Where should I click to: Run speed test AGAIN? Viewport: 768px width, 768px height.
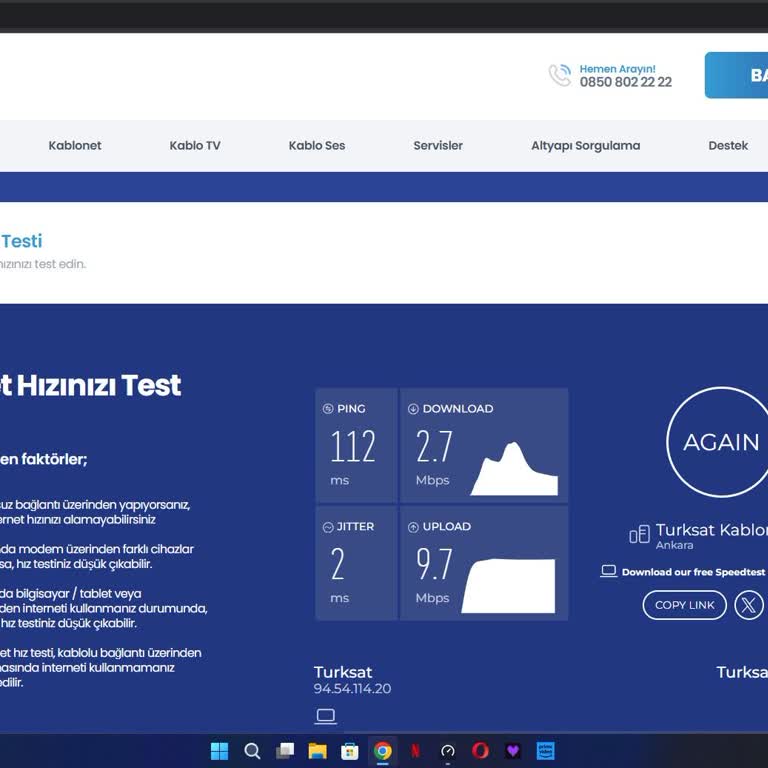(721, 442)
